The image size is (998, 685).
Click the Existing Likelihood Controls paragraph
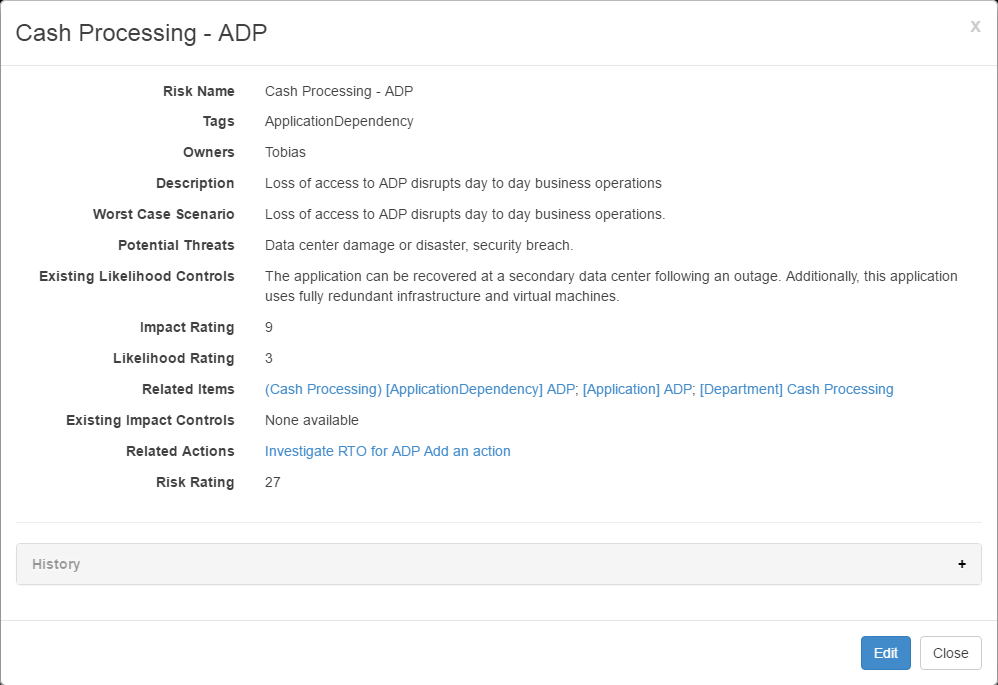click(x=611, y=286)
